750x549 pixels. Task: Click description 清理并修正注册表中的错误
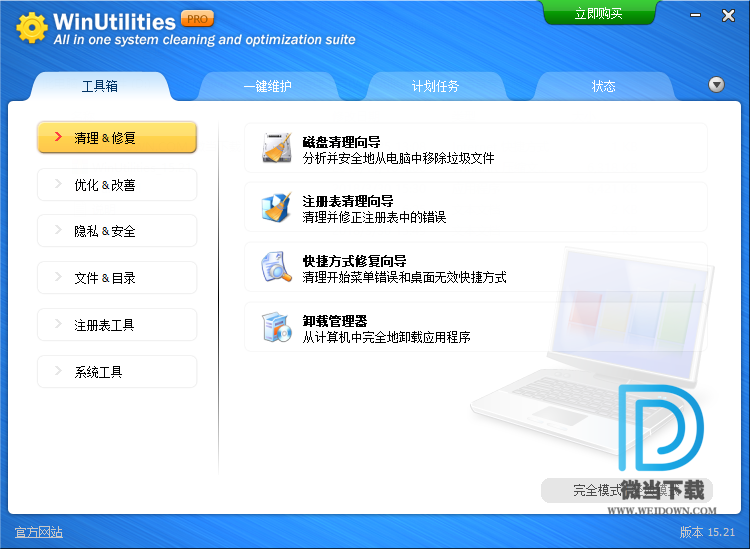374,218
